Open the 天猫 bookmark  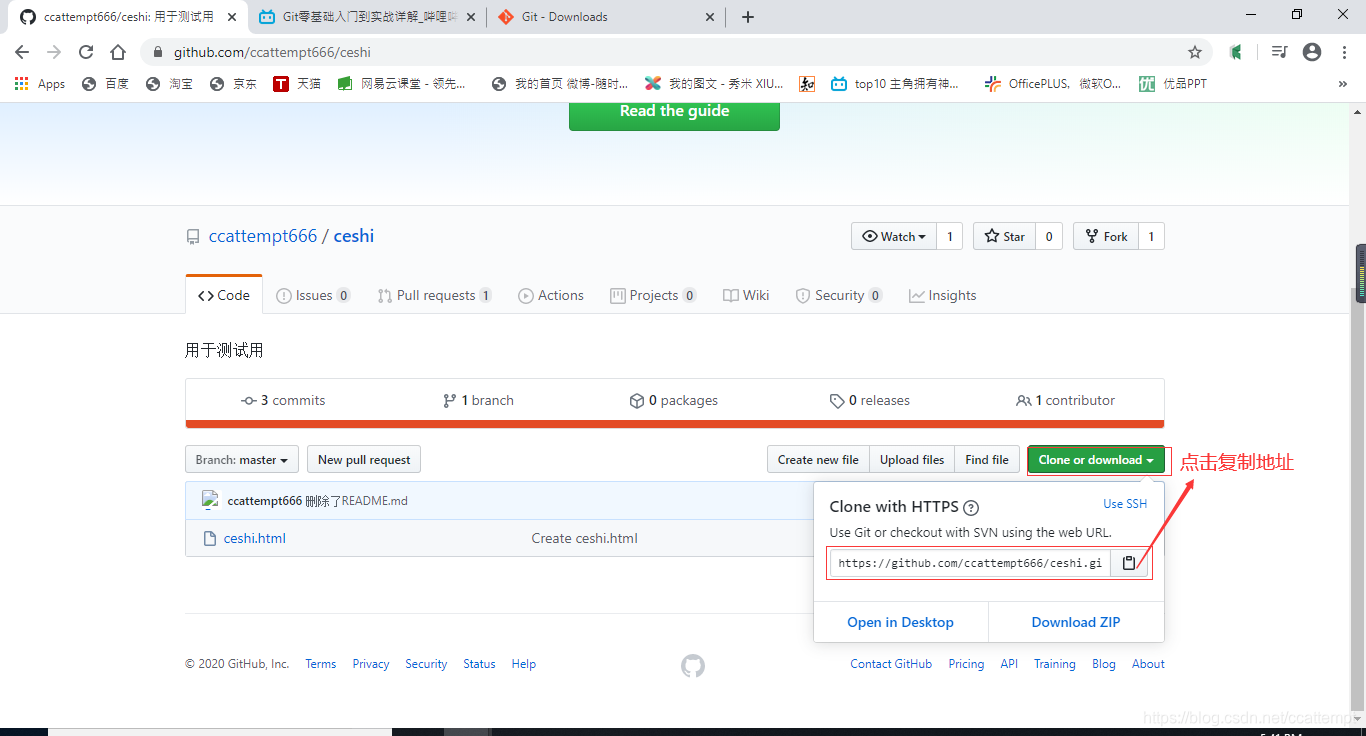click(297, 84)
